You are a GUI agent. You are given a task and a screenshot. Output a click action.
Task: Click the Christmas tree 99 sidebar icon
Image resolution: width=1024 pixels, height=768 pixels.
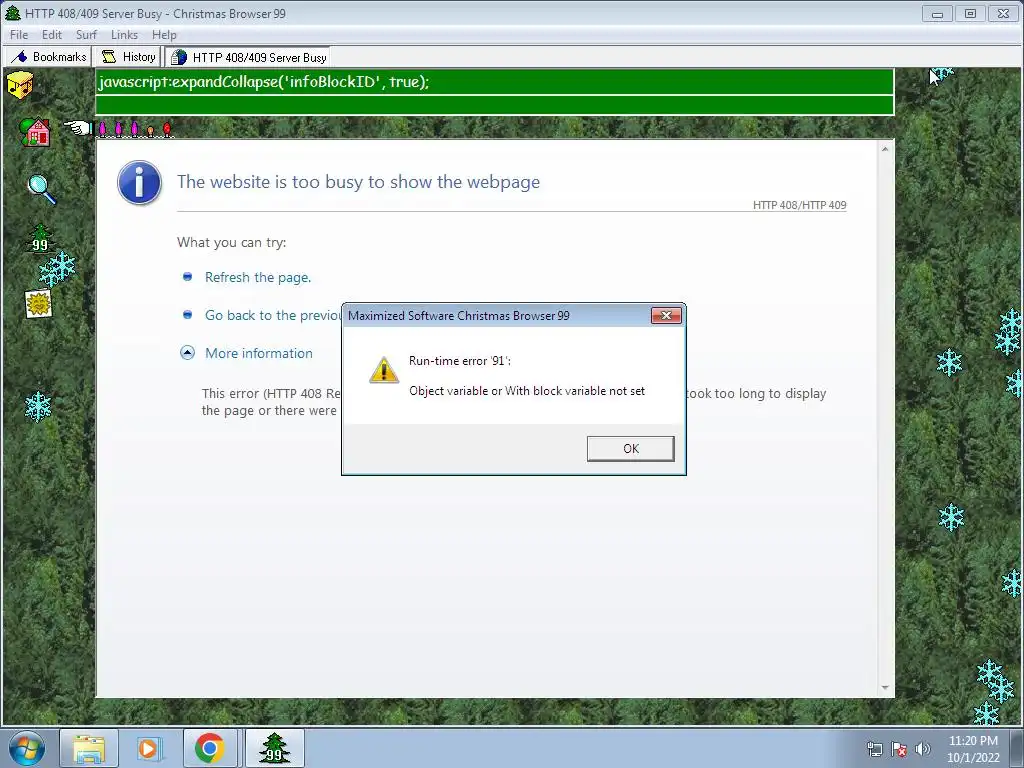coord(40,238)
